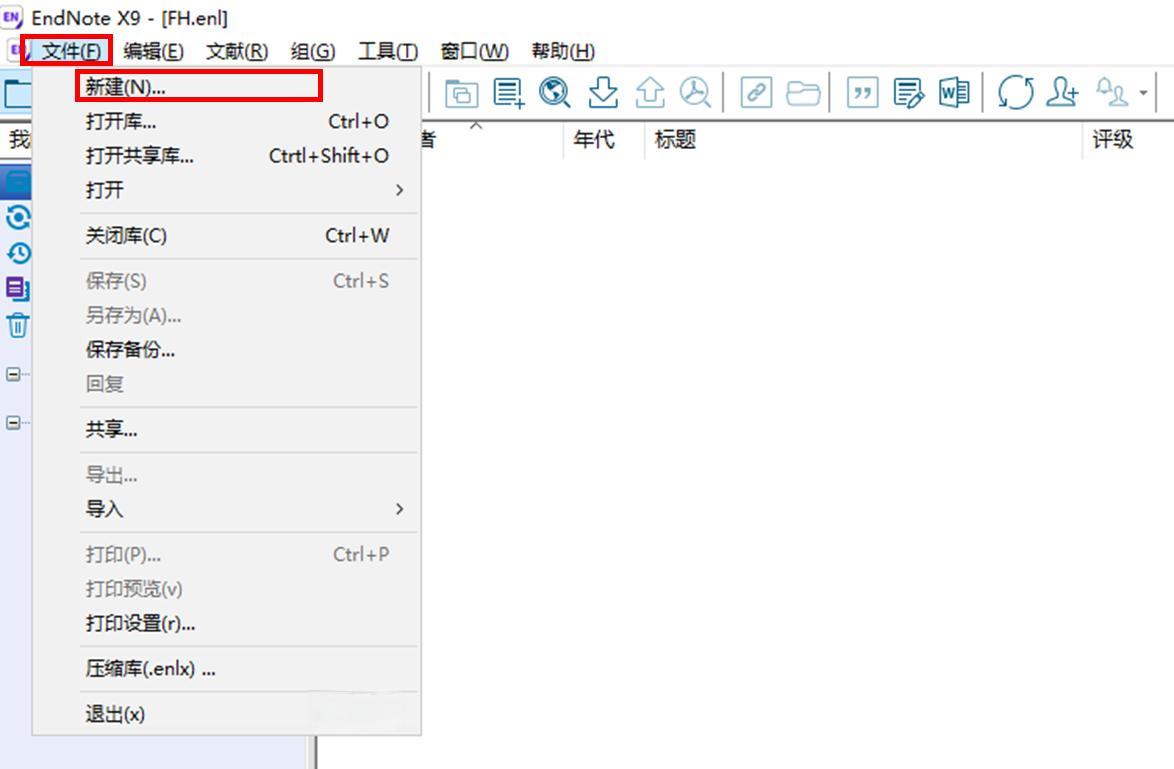Open the 窗口(W) menu
The width and height of the screenshot is (1174, 769).
click(x=474, y=51)
